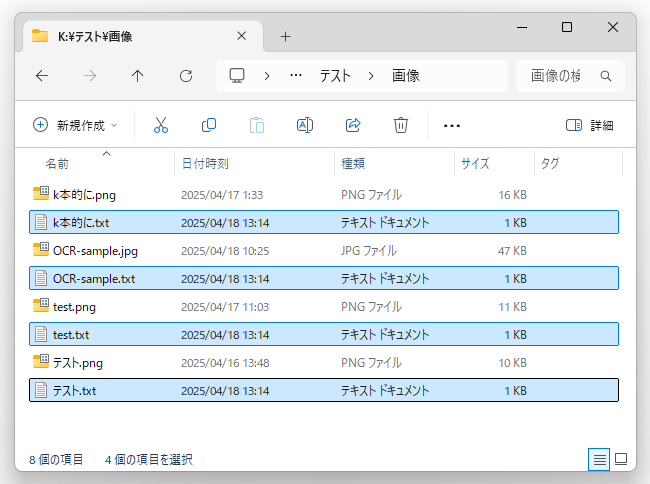650x484 pixels.
Task: Click date 2025/04/17 1:33
Action: click(222, 195)
